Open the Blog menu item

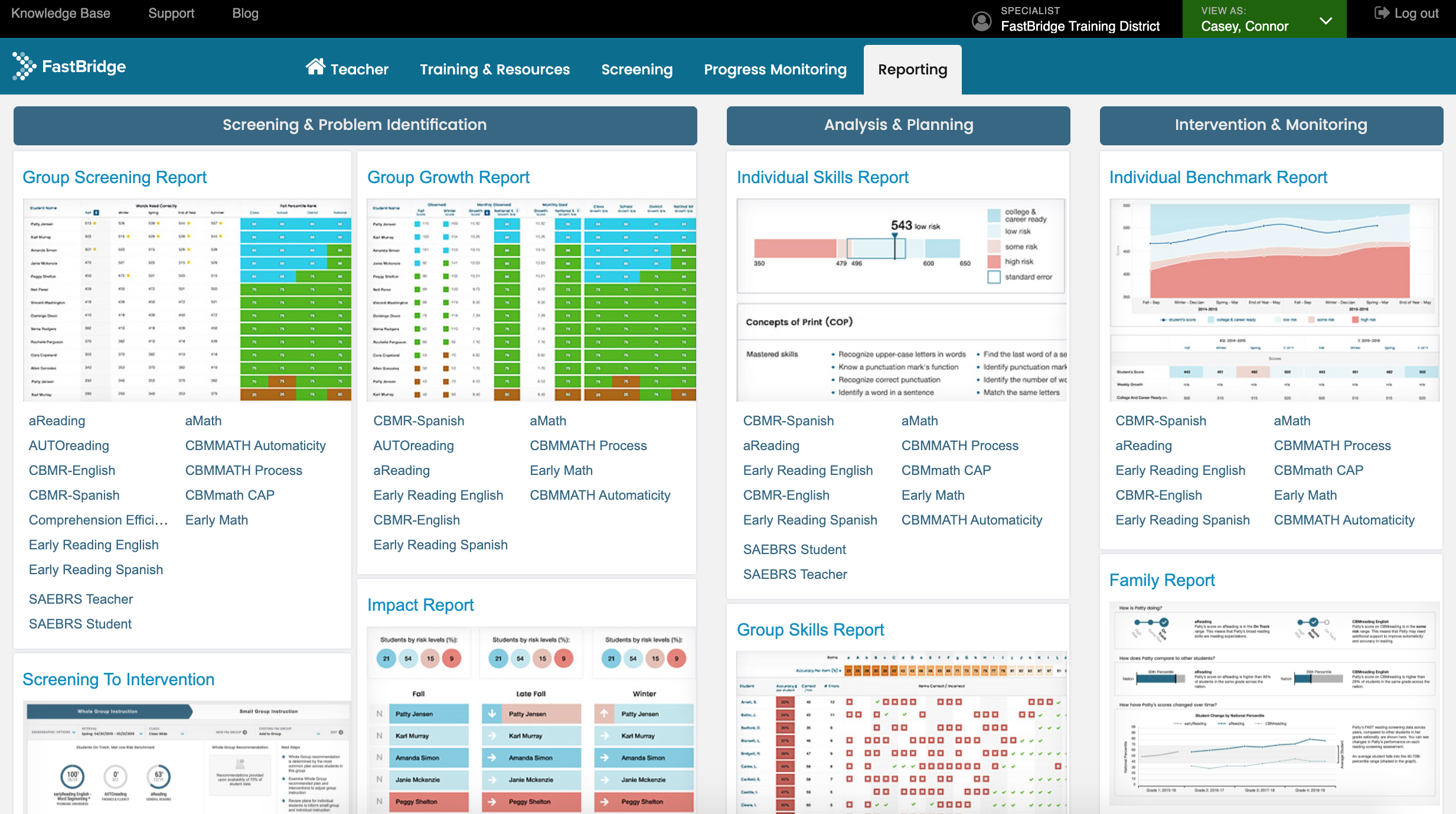[x=246, y=13]
